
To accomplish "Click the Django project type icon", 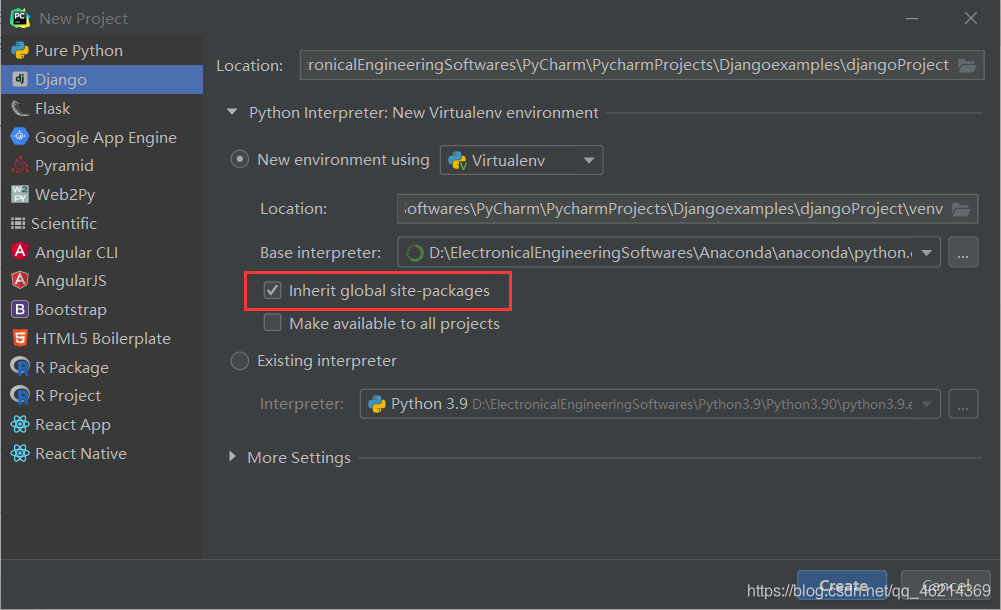I will tap(20, 79).
